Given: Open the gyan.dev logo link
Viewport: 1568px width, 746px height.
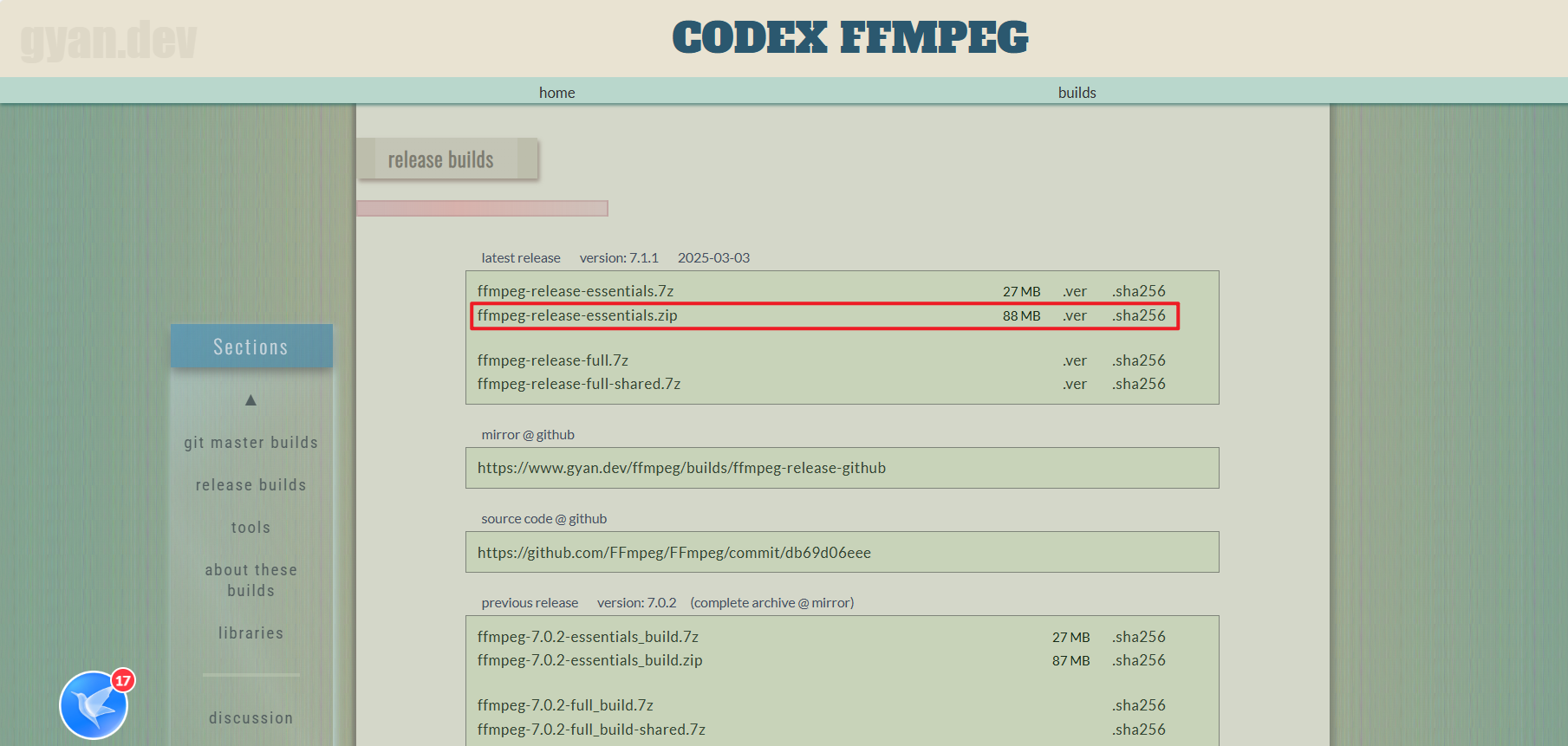Looking at the screenshot, I should pos(108,40).
